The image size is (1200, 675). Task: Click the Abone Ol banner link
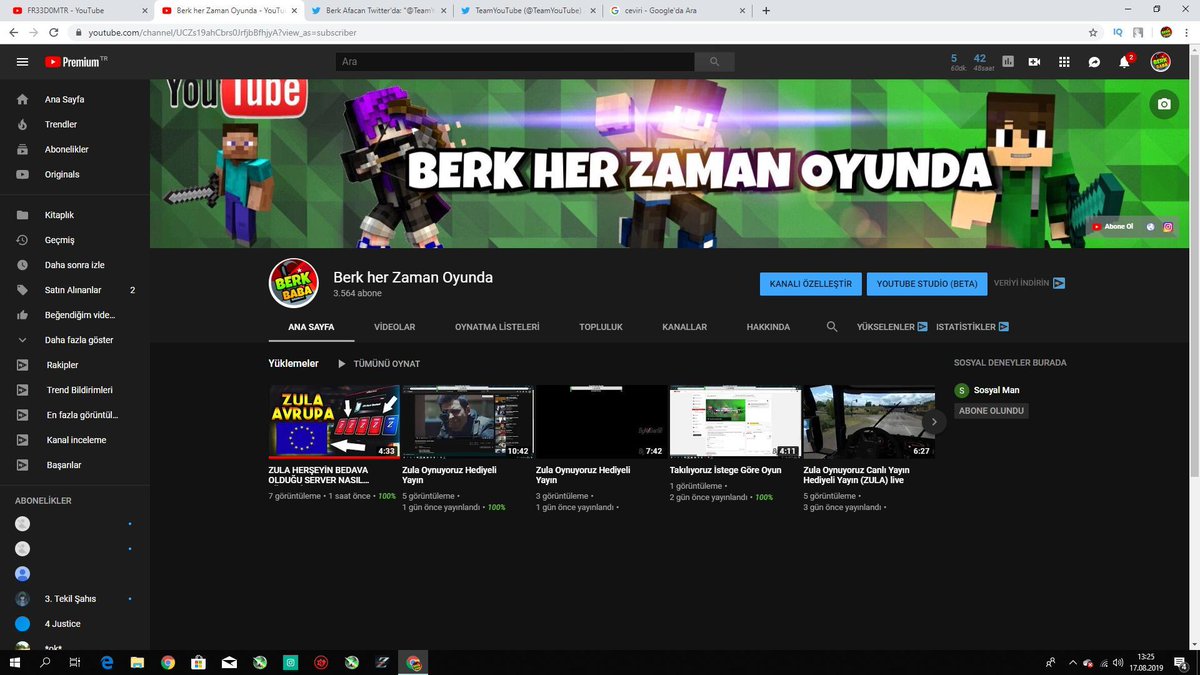1113,227
